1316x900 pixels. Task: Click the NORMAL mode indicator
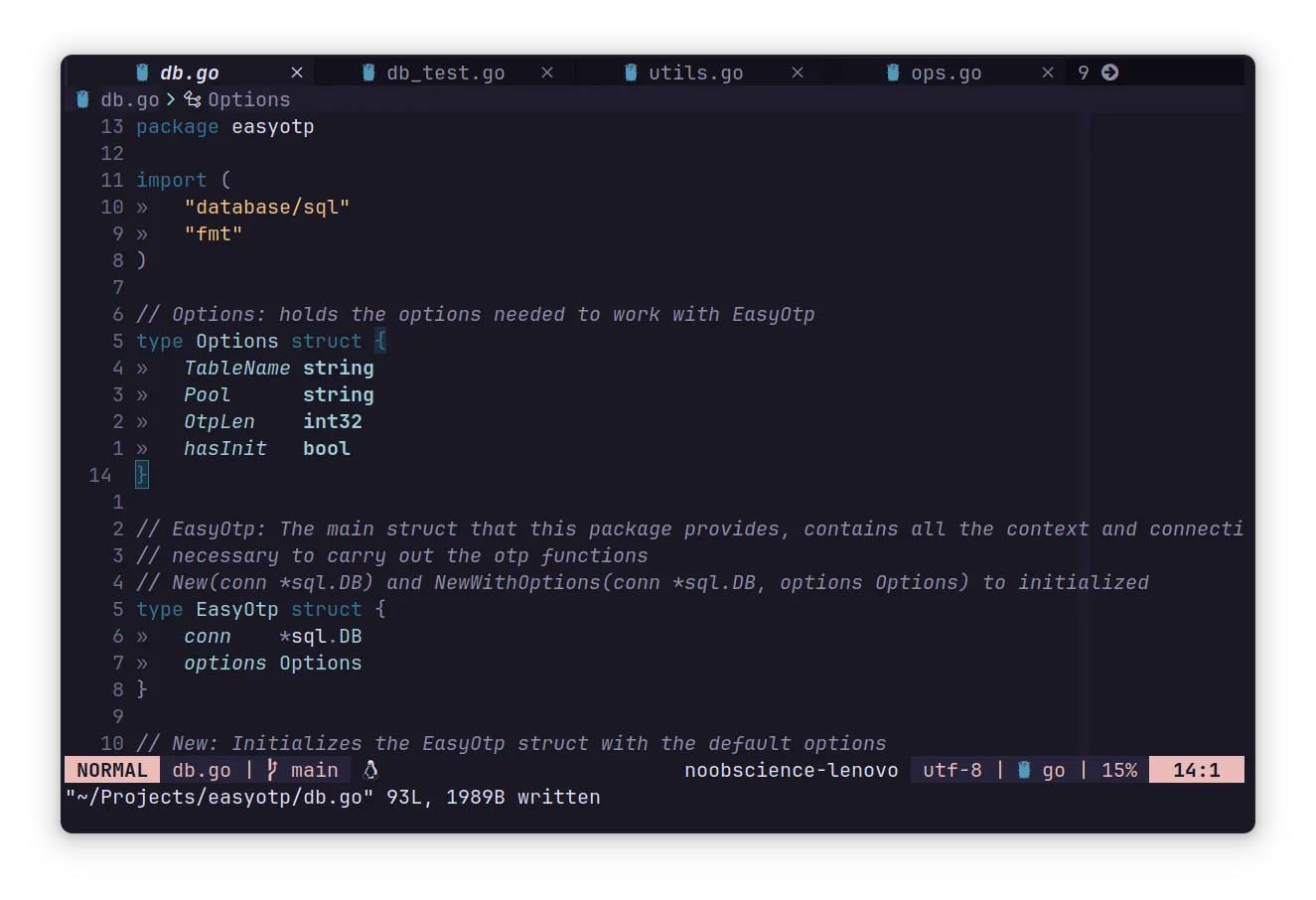click(111, 769)
